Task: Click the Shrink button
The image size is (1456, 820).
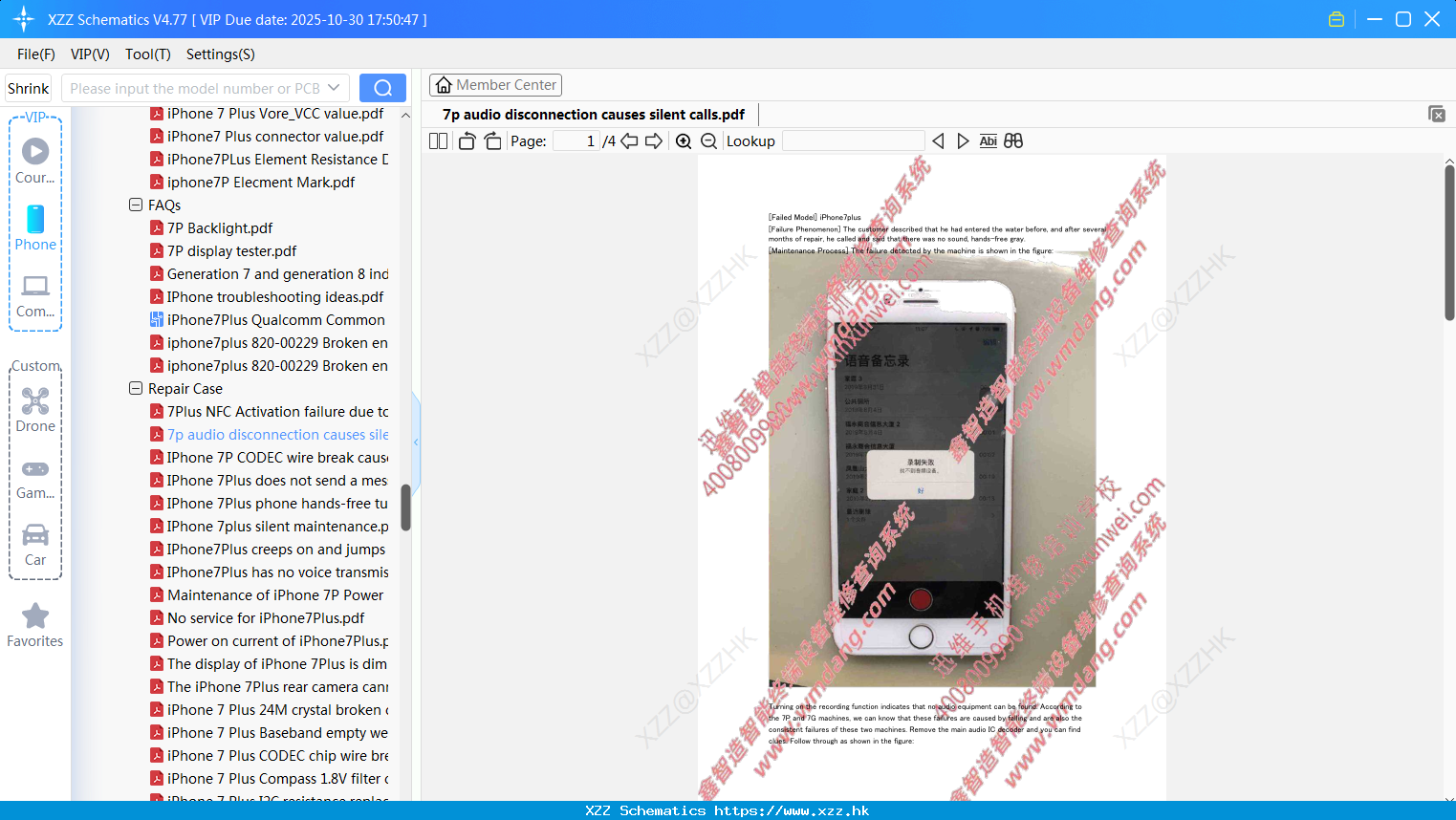Action: [x=29, y=88]
